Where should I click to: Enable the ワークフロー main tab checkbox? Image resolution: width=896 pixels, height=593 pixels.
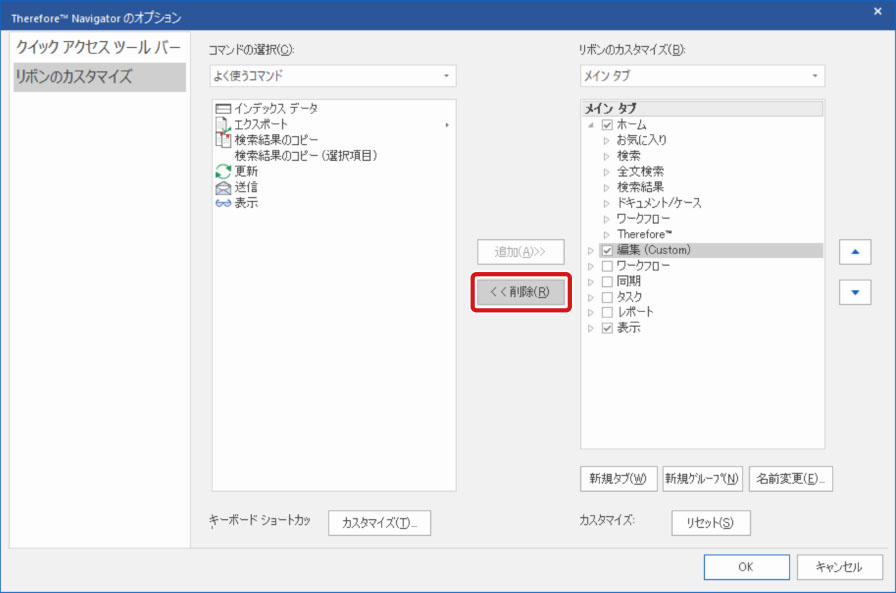[607, 266]
